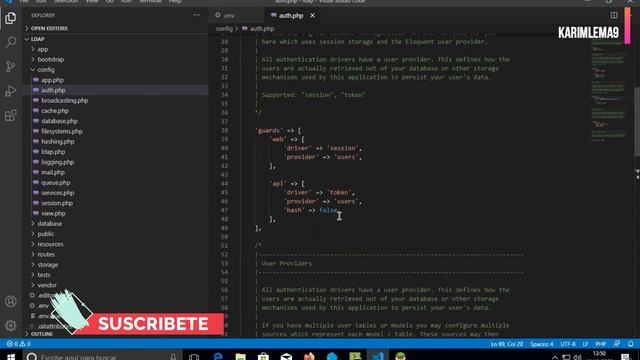Open Source Control view
Screen dimensions: 640x360
tap(11, 66)
